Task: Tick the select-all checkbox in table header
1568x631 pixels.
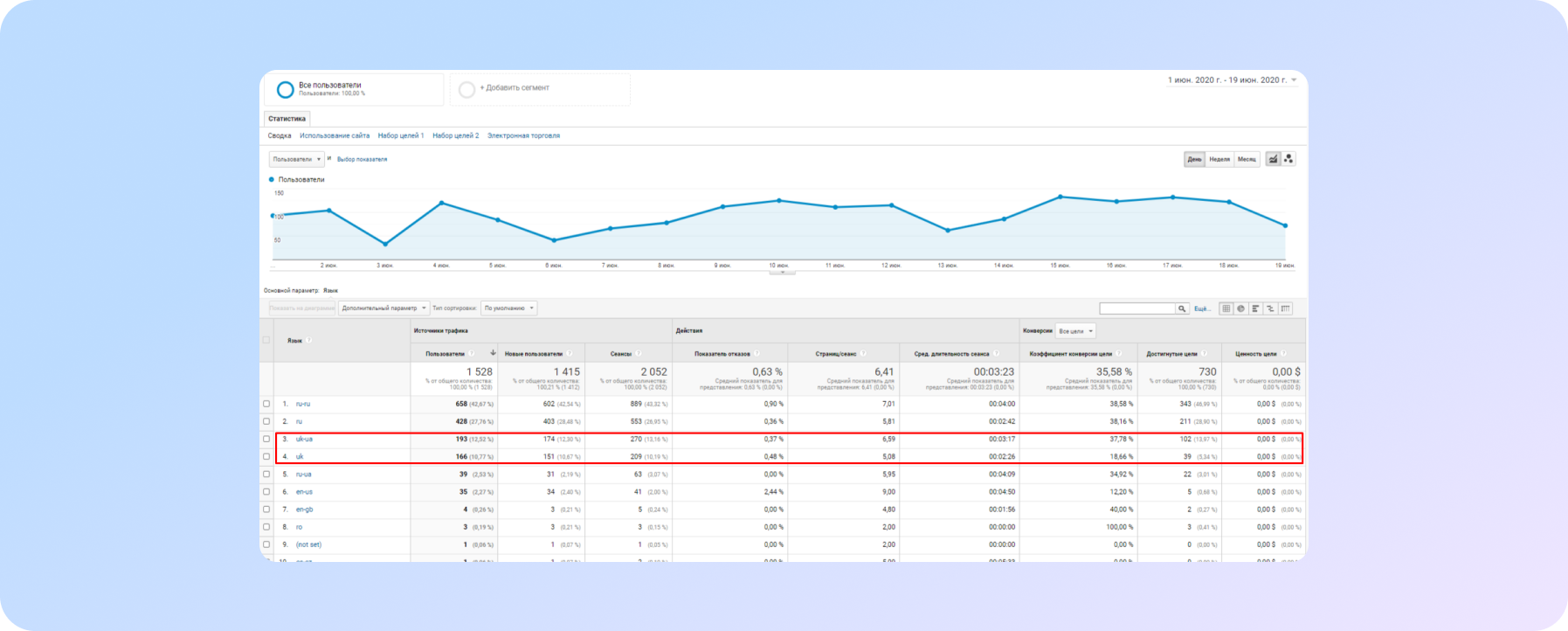Action: coord(266,340)
